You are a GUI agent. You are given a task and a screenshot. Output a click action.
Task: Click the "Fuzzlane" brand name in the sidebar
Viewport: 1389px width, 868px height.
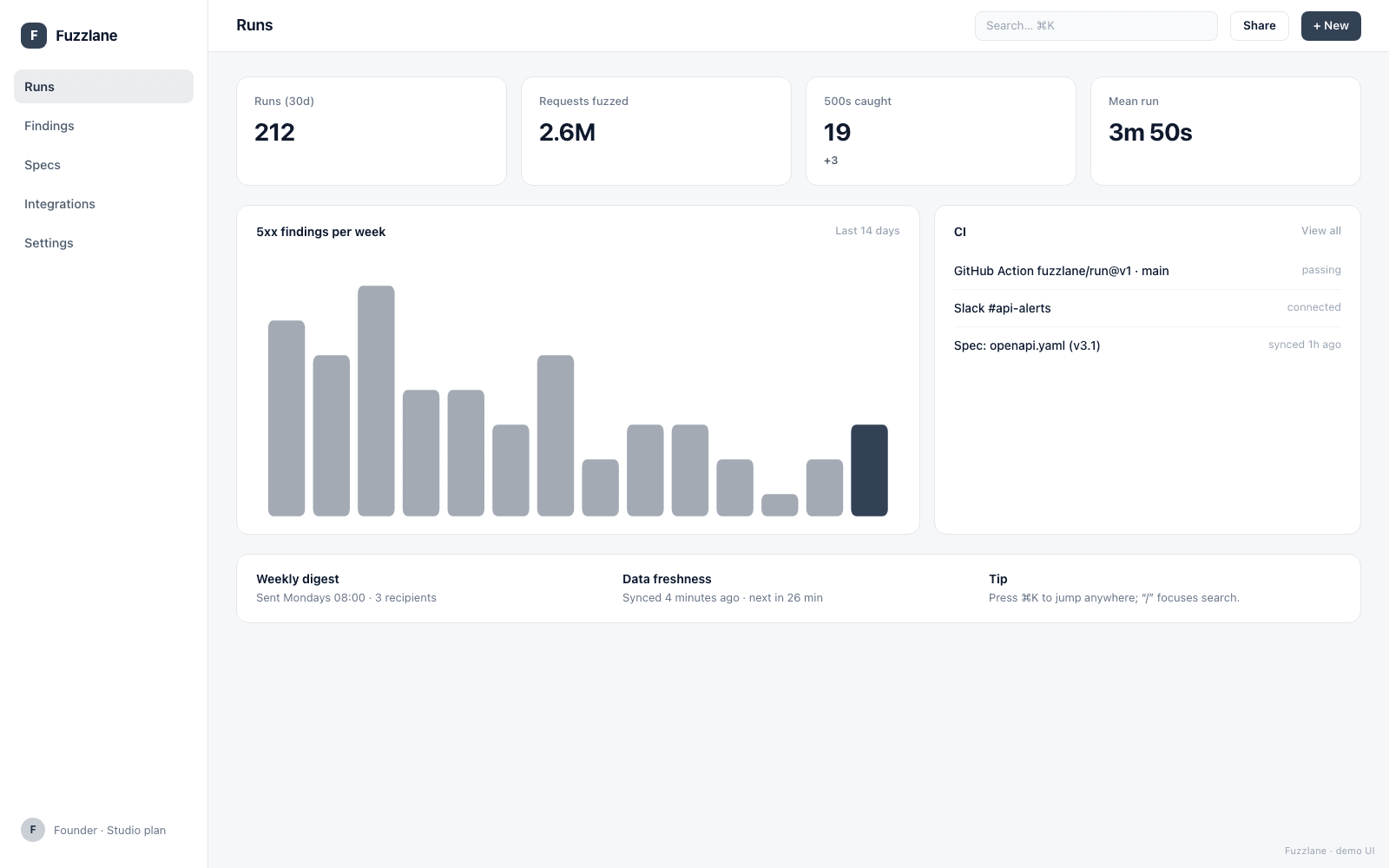87,36
